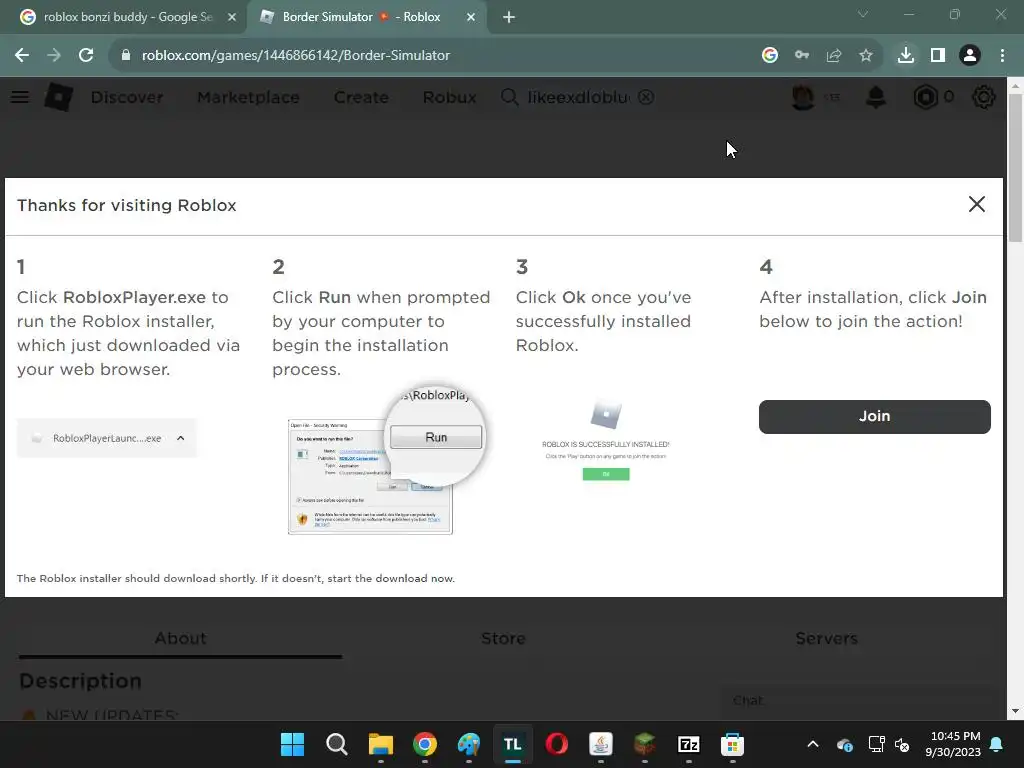Viewport: 1024px width, 768px height.
Task: Open the Roblox hamburger navigation menu
Action: [20, 97]
